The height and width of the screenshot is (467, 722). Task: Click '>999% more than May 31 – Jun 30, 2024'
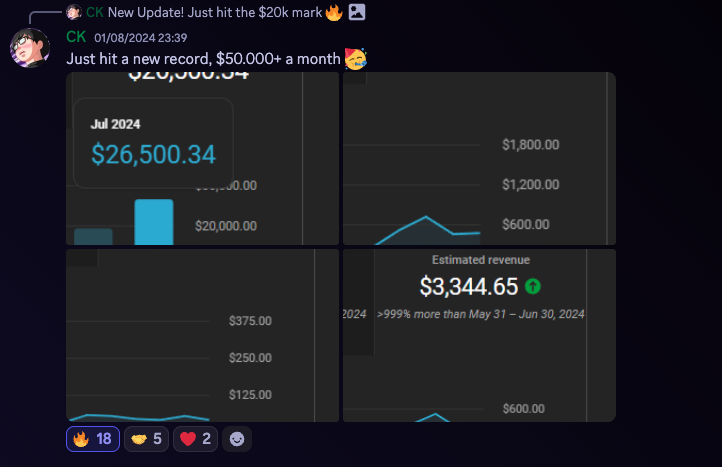click(481, 314)
